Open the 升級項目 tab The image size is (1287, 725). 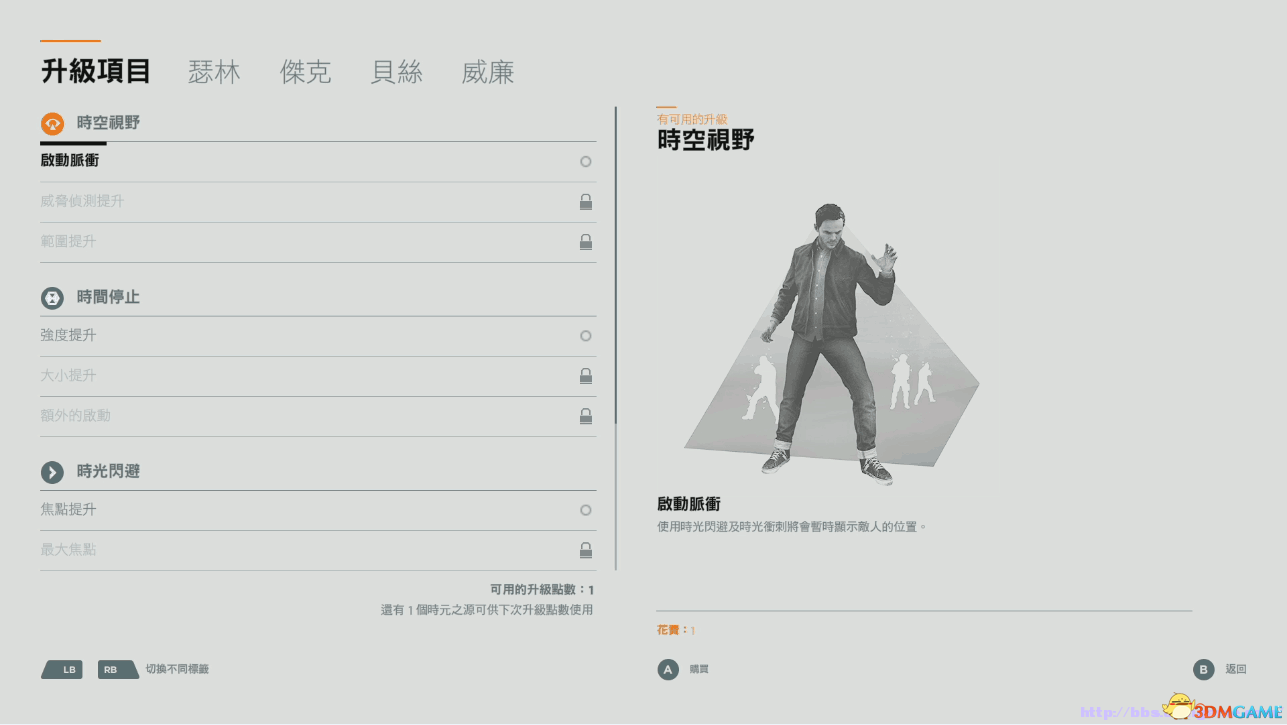point(96,72)
